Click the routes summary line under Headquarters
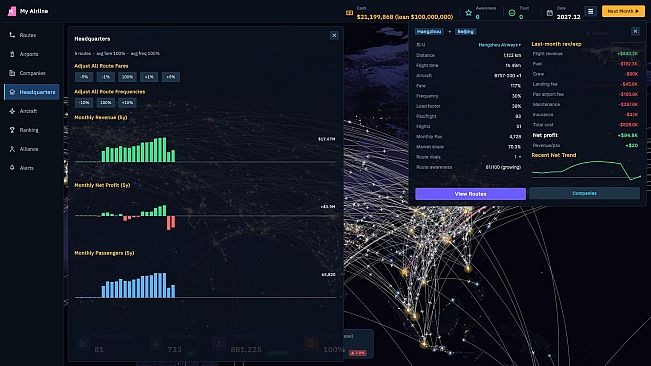This screenshot has height=366, width=651. click(x=117, y=54)
